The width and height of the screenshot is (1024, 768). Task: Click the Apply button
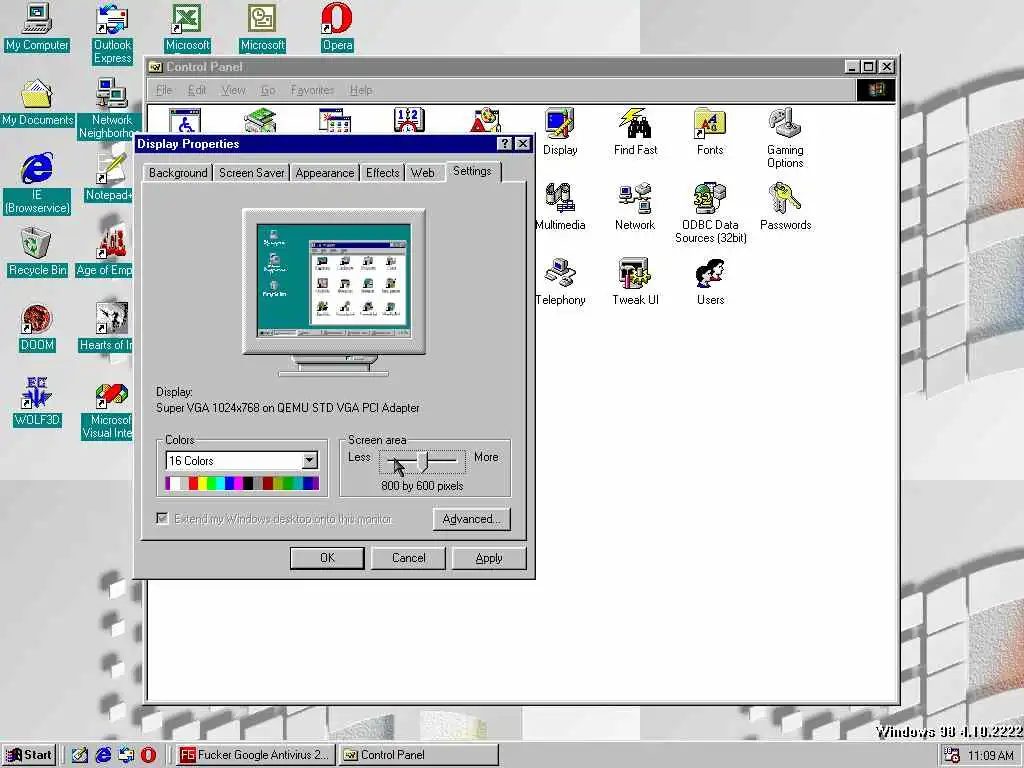(489, 558)
